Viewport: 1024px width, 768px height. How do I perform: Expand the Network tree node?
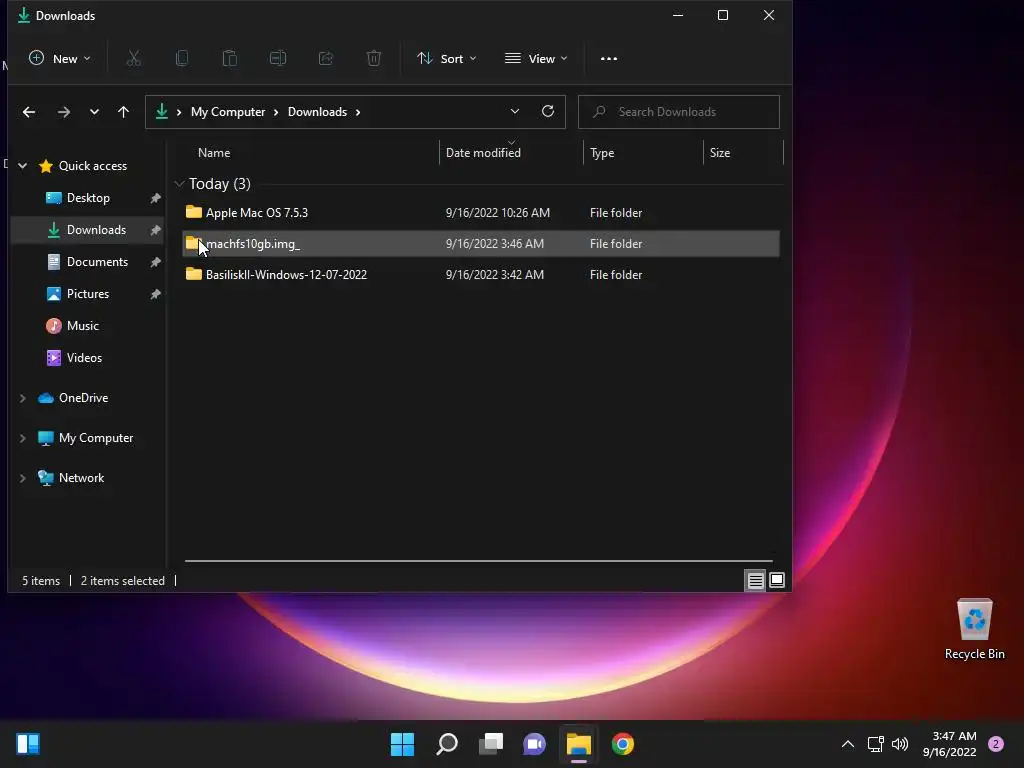tap(23, 478)
